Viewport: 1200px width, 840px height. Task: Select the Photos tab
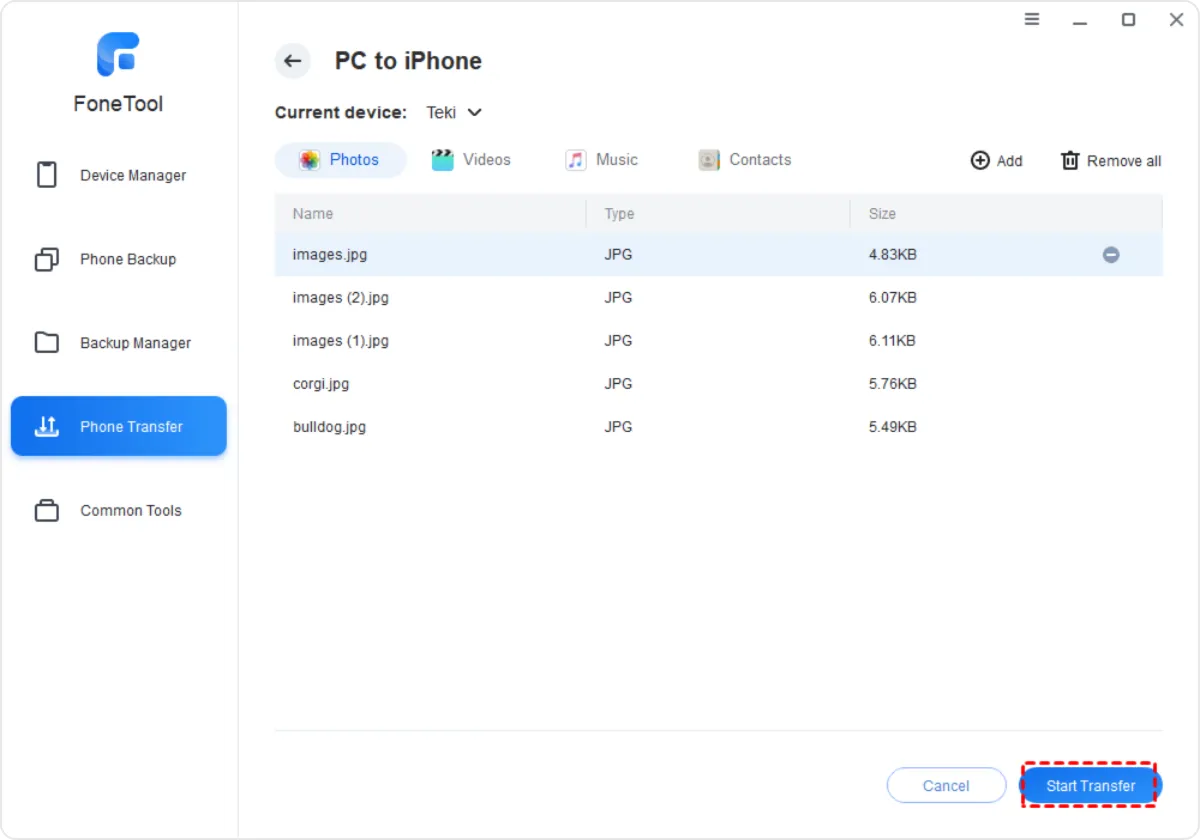point(340,160)
